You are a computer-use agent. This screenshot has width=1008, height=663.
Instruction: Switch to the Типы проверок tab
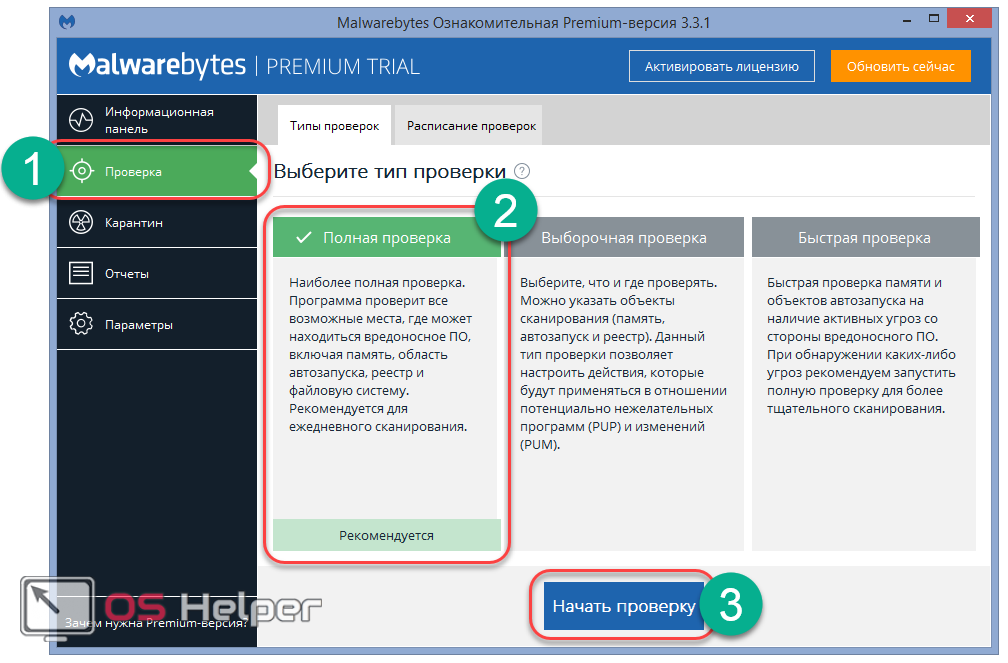coord(334,126)
